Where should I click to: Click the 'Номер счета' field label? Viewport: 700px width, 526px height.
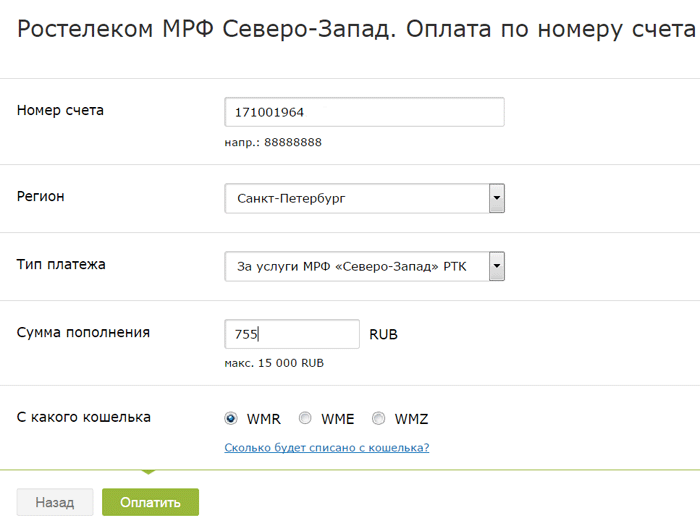point(60,110)
